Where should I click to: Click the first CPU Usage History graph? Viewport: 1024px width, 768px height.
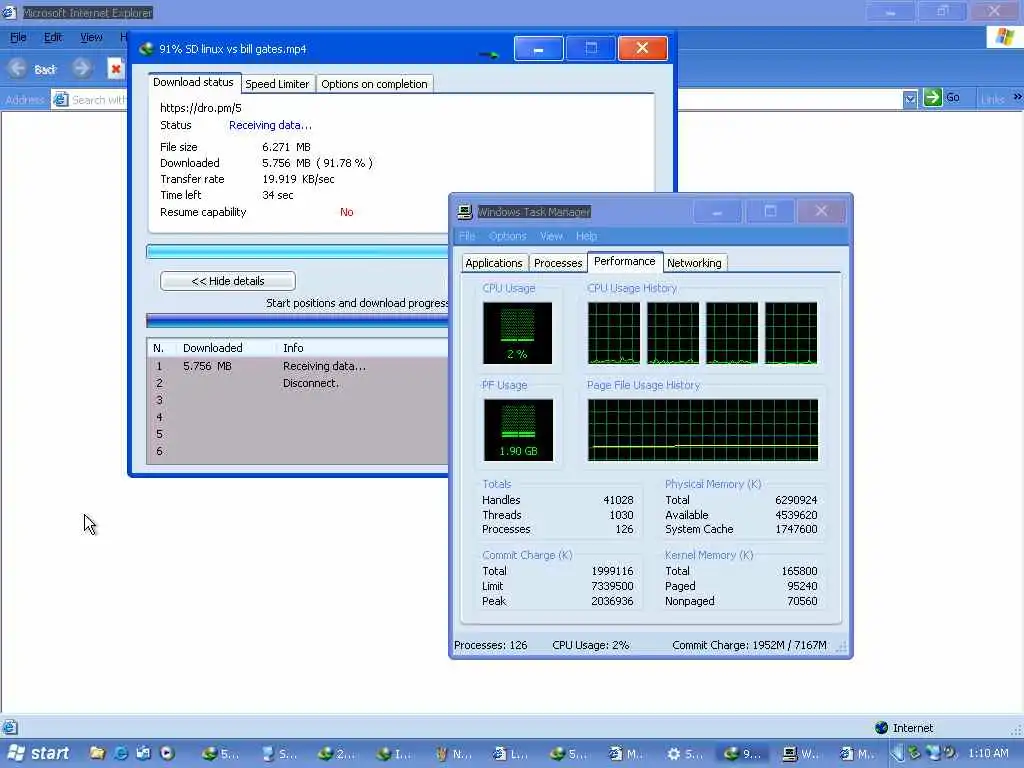click(614, 332)
